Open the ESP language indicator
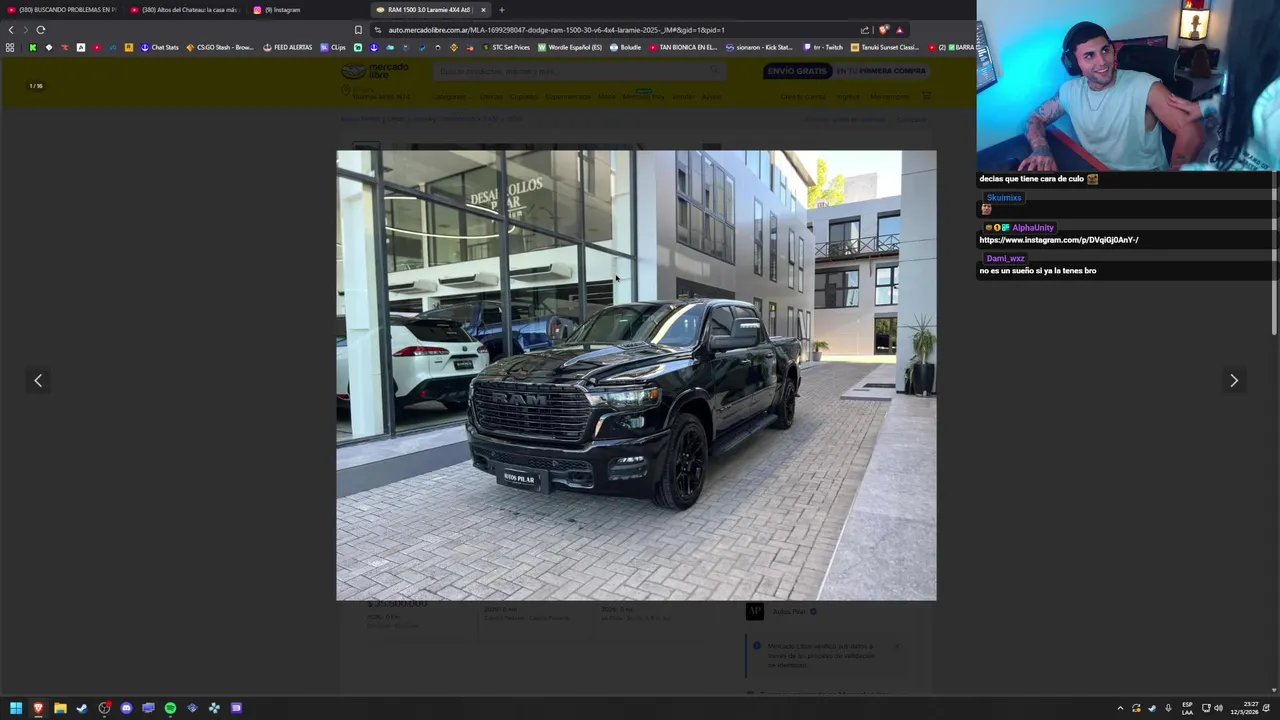The height and width of the screenshot is (720, 1280). (x=1187, y=708)
